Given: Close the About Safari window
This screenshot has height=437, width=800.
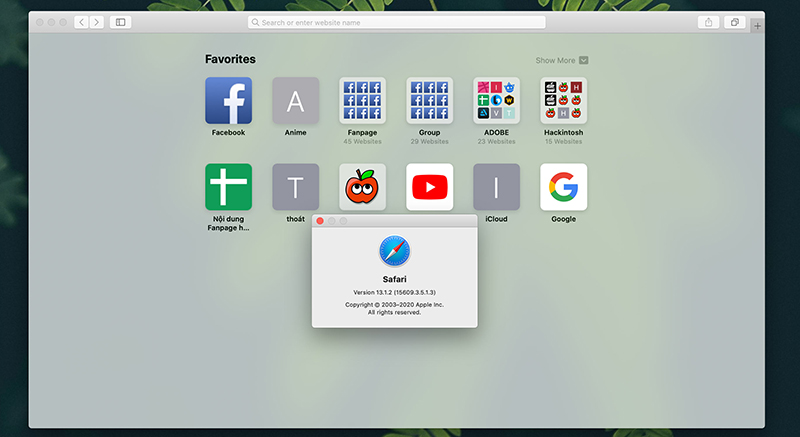Looking at the screenshot, I should tap(320, 221).
